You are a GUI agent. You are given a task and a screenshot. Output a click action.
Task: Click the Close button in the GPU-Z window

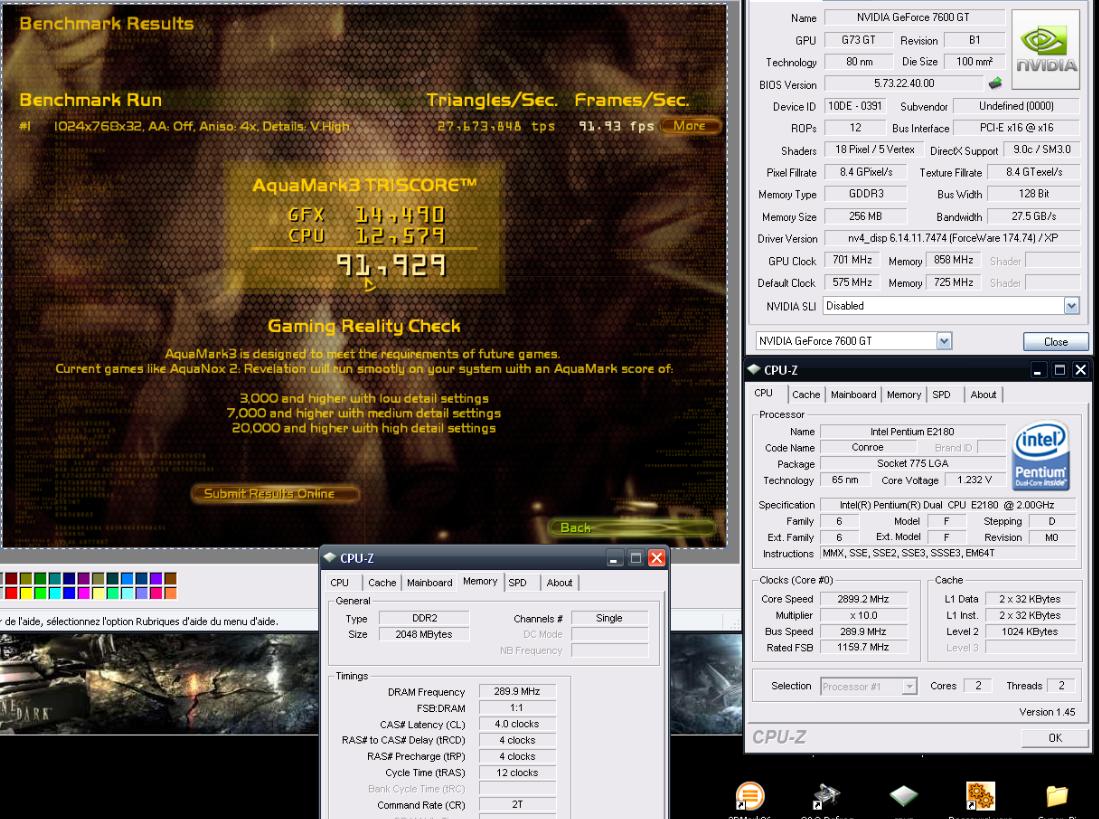coord(1056,342)
